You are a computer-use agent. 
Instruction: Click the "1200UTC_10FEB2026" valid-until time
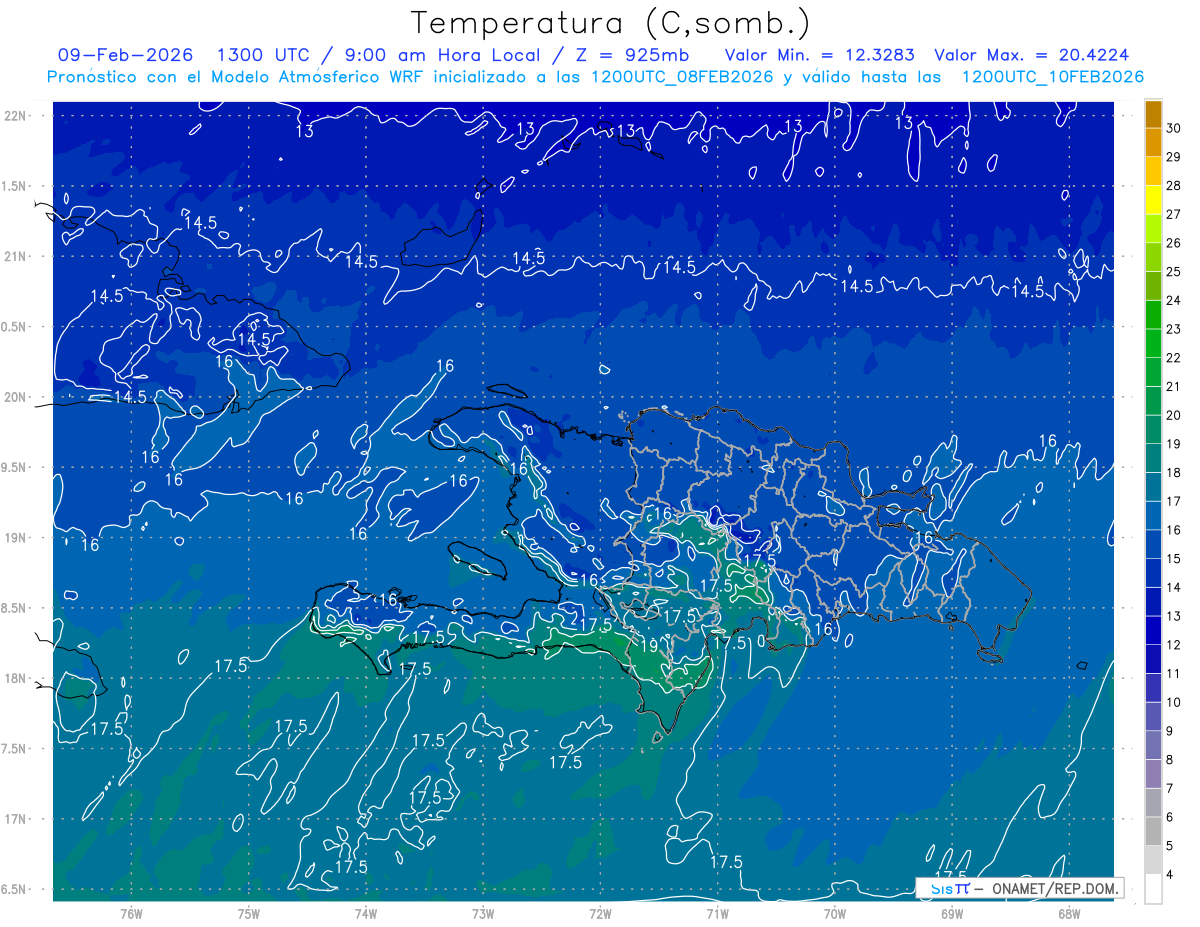1052,77
